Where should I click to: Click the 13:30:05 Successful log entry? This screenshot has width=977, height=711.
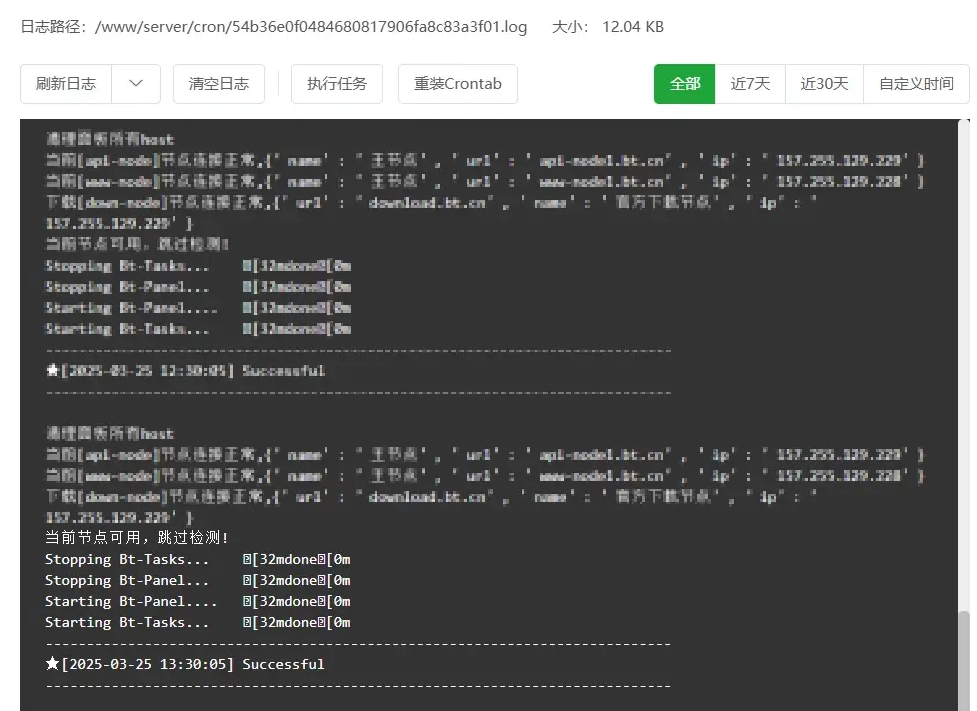click(192, 664)
